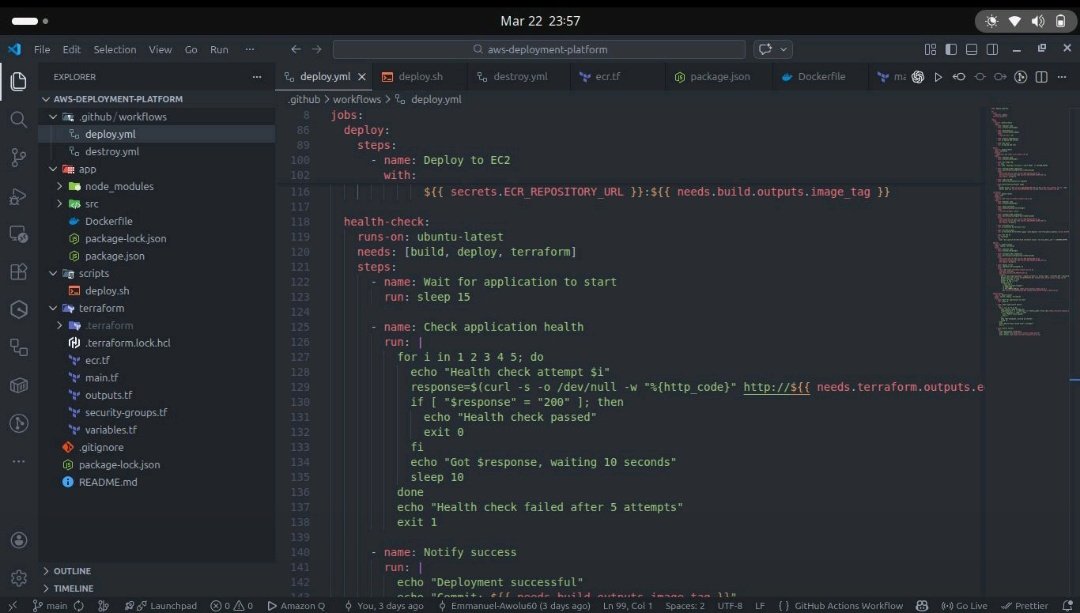
Task: Open additional views ellipsis in activity bar
Action: pos(19,461)
